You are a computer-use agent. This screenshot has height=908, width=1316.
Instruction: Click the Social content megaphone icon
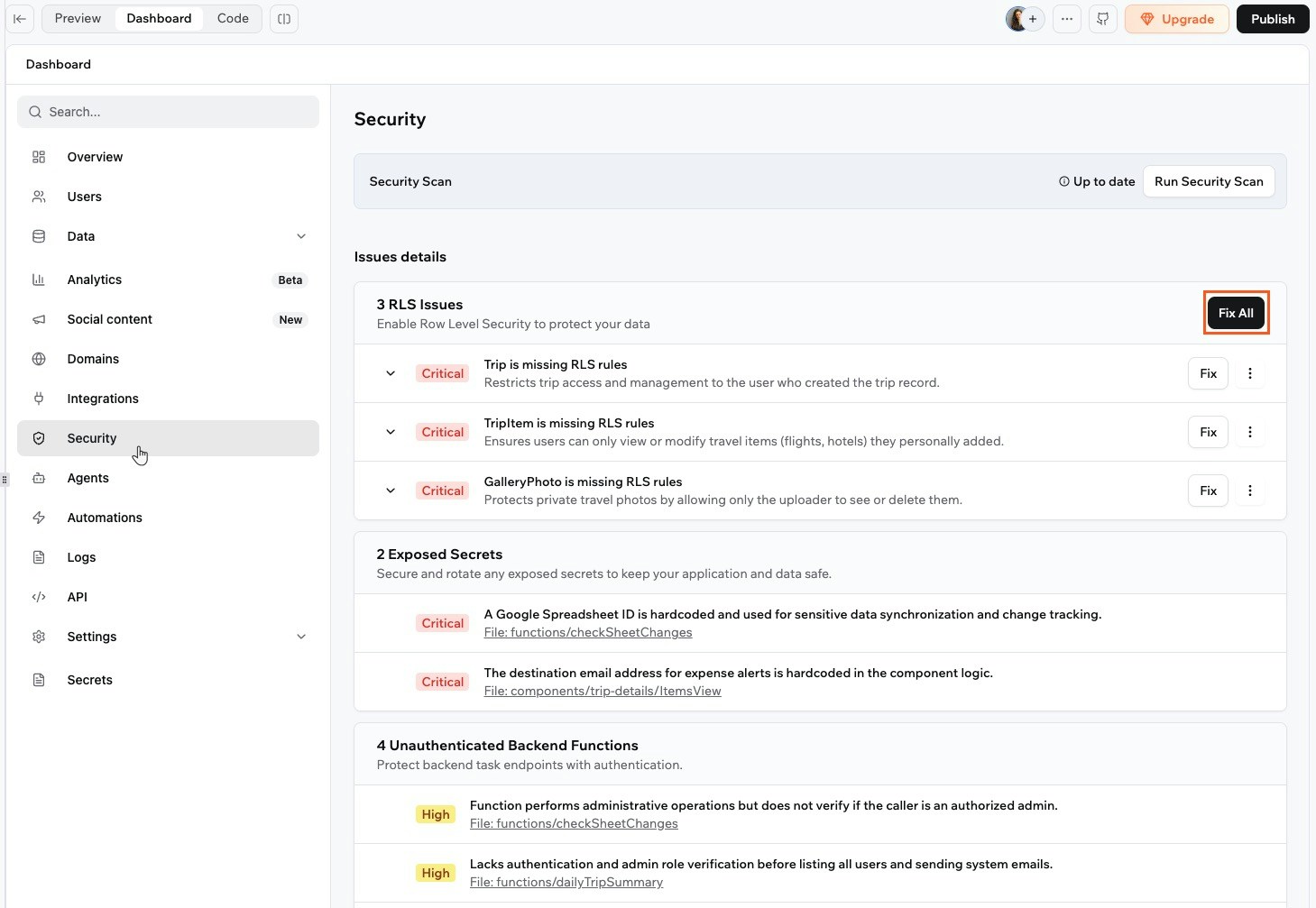(x=39, y=319)
